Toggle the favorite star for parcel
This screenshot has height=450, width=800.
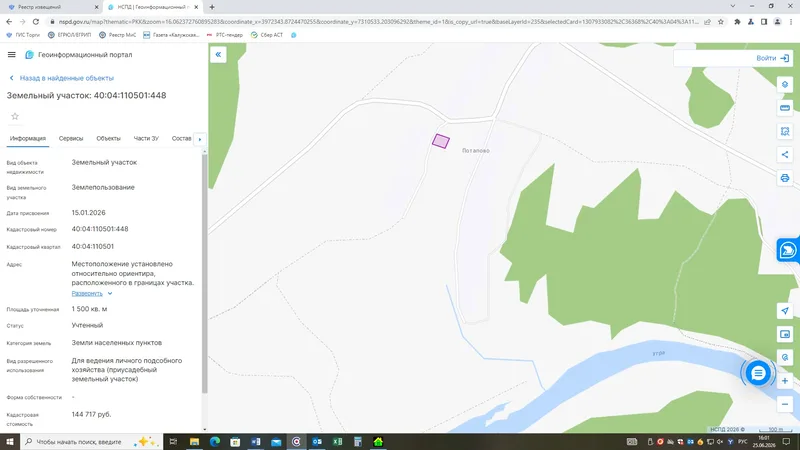coord(15,116)
